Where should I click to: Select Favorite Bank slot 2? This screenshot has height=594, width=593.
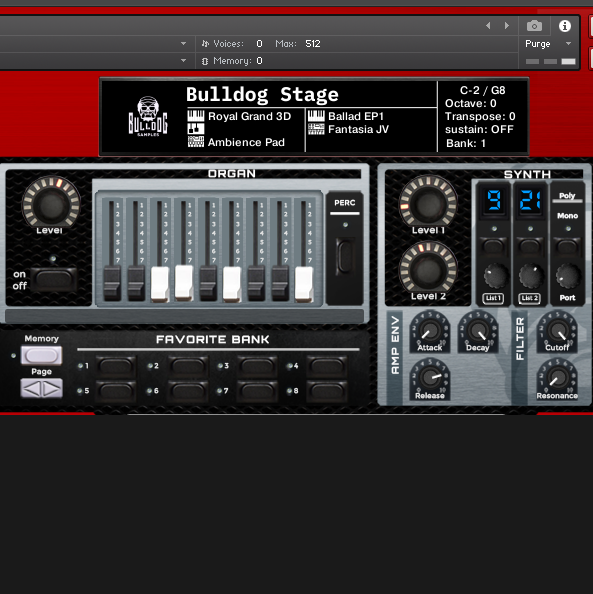pyautogui.click(x=188, y=366)
